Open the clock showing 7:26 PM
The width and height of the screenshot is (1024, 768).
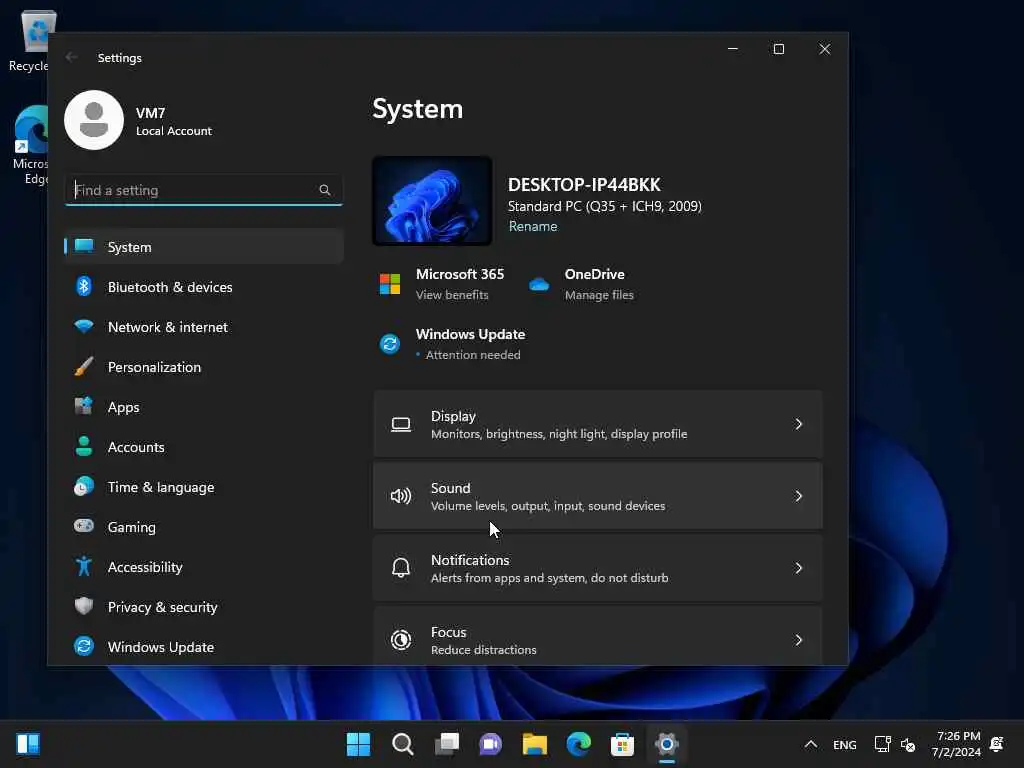[x=956, y=744]
